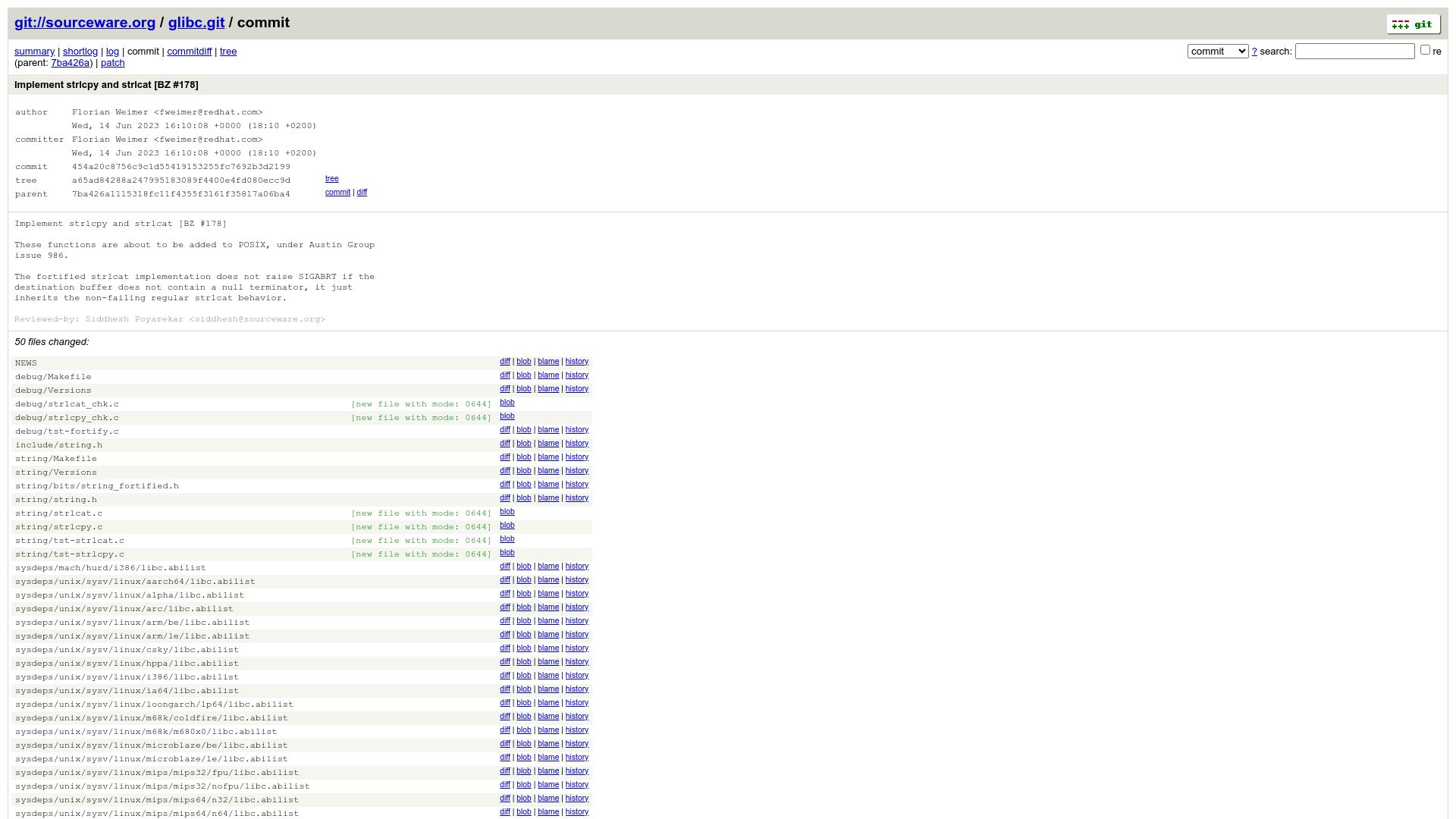1456x819 pixels.
Task: Open diff for loongarch/lp64 libc.abilist
Action: 505,703
